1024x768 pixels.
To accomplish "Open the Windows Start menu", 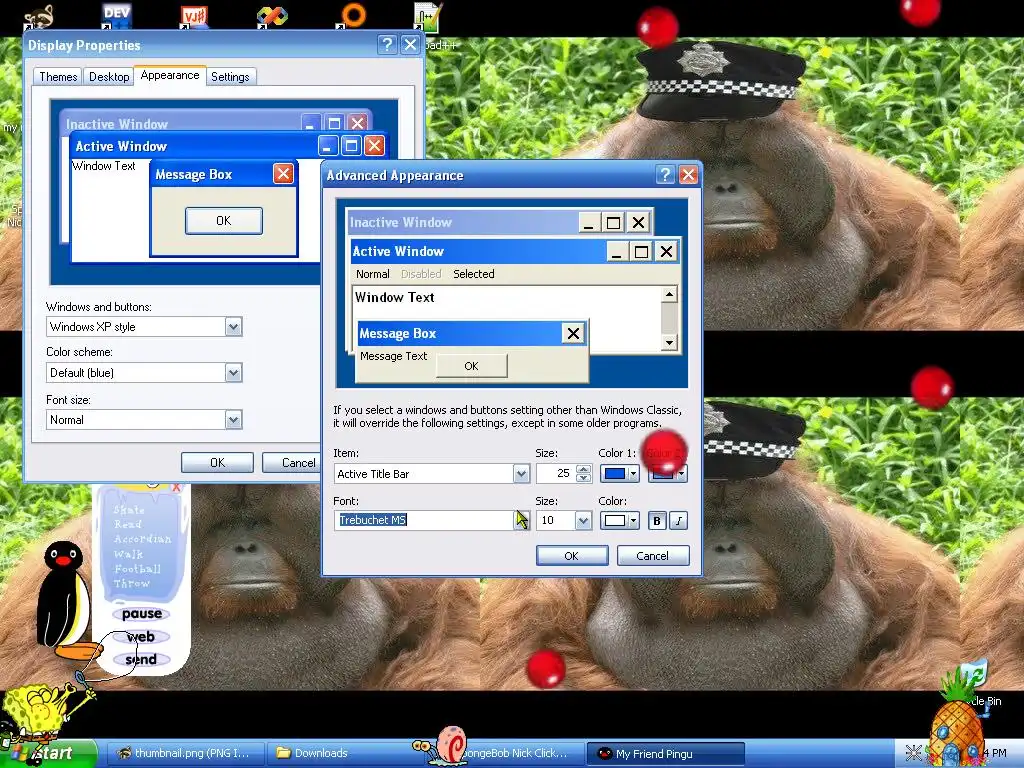I will (49, 753).
